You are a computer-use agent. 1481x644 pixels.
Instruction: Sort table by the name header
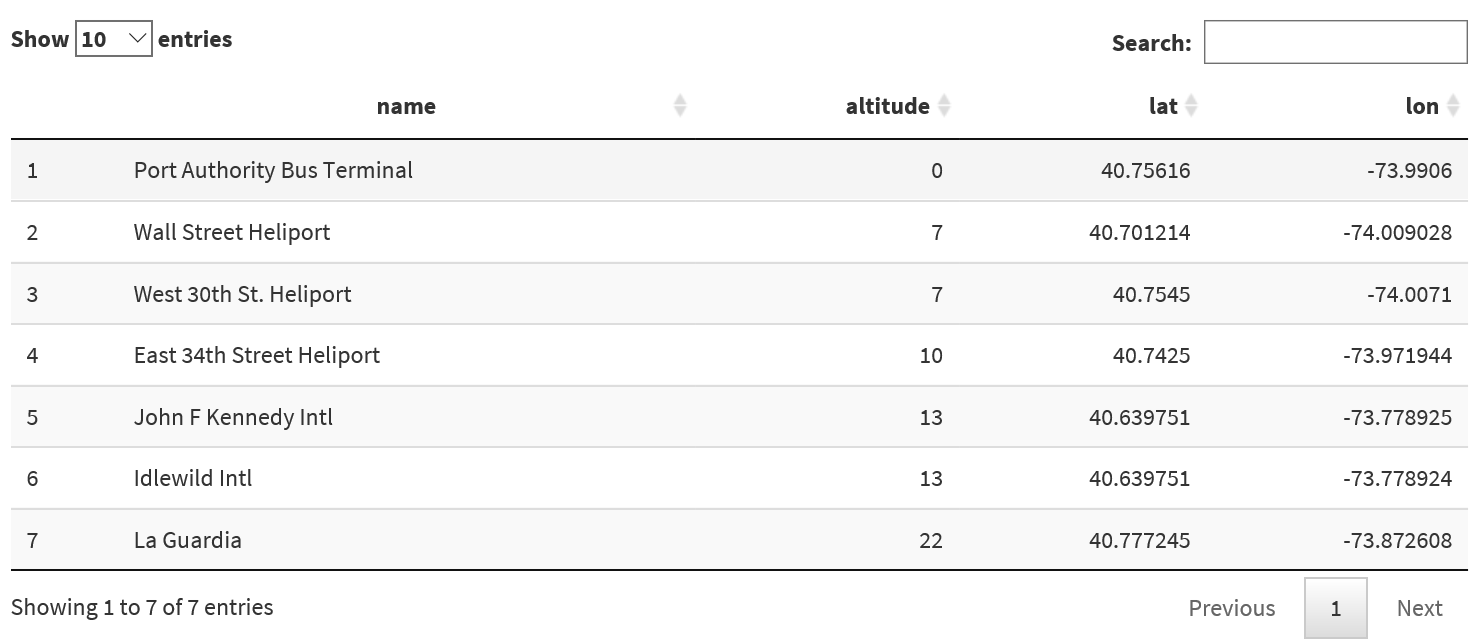(x=406, y=106)
